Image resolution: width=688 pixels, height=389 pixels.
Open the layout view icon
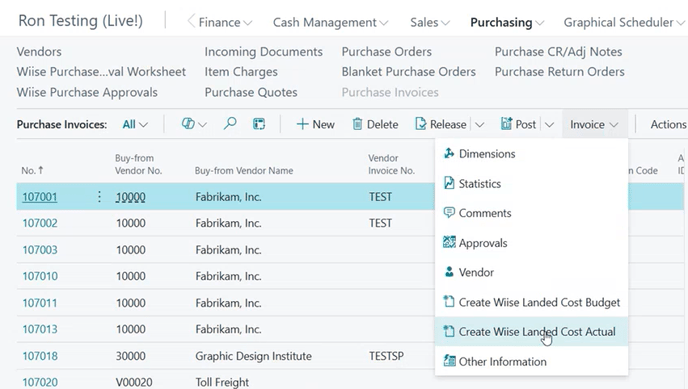pyautogui.click(x=259, y=124)
